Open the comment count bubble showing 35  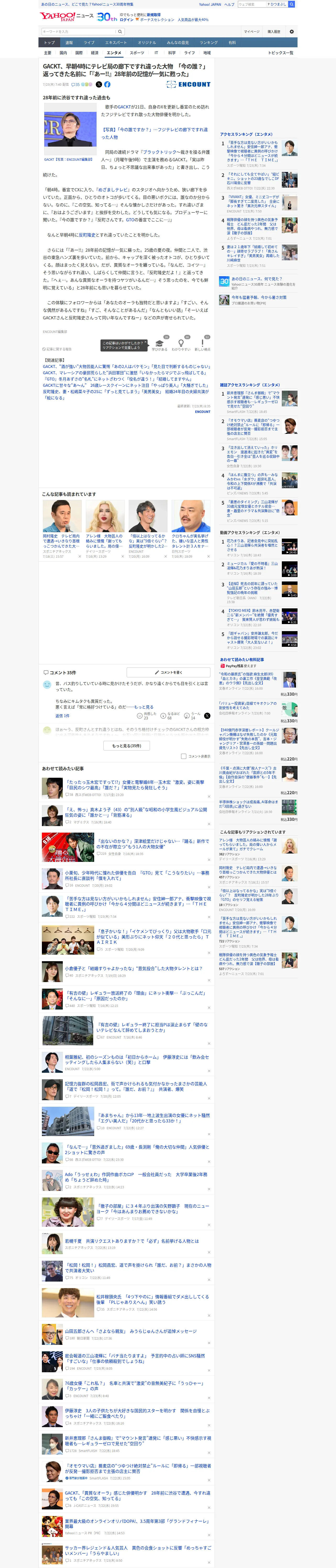[76, 85]
